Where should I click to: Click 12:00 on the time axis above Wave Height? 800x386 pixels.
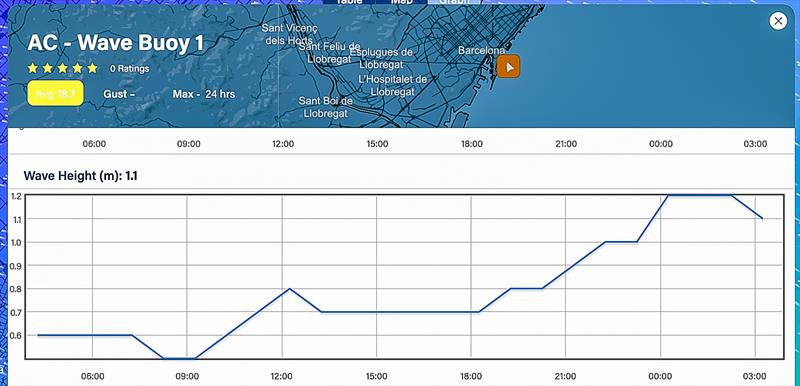click(283, 144)
